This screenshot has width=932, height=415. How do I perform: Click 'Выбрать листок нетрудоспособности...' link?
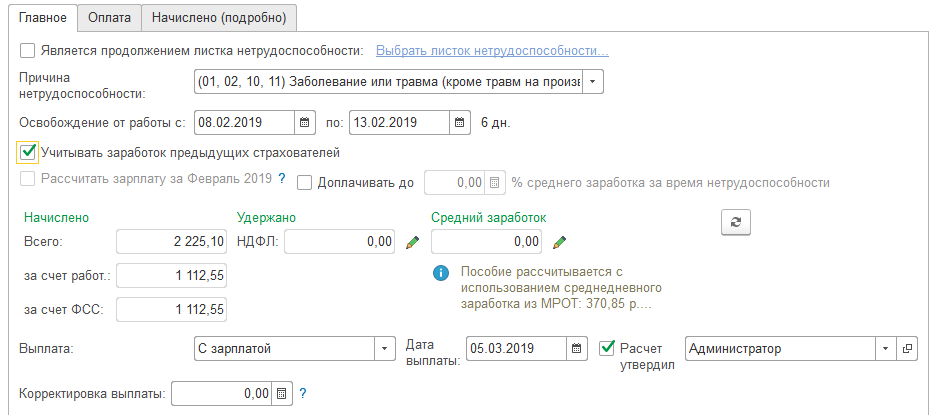click(492, 51)
